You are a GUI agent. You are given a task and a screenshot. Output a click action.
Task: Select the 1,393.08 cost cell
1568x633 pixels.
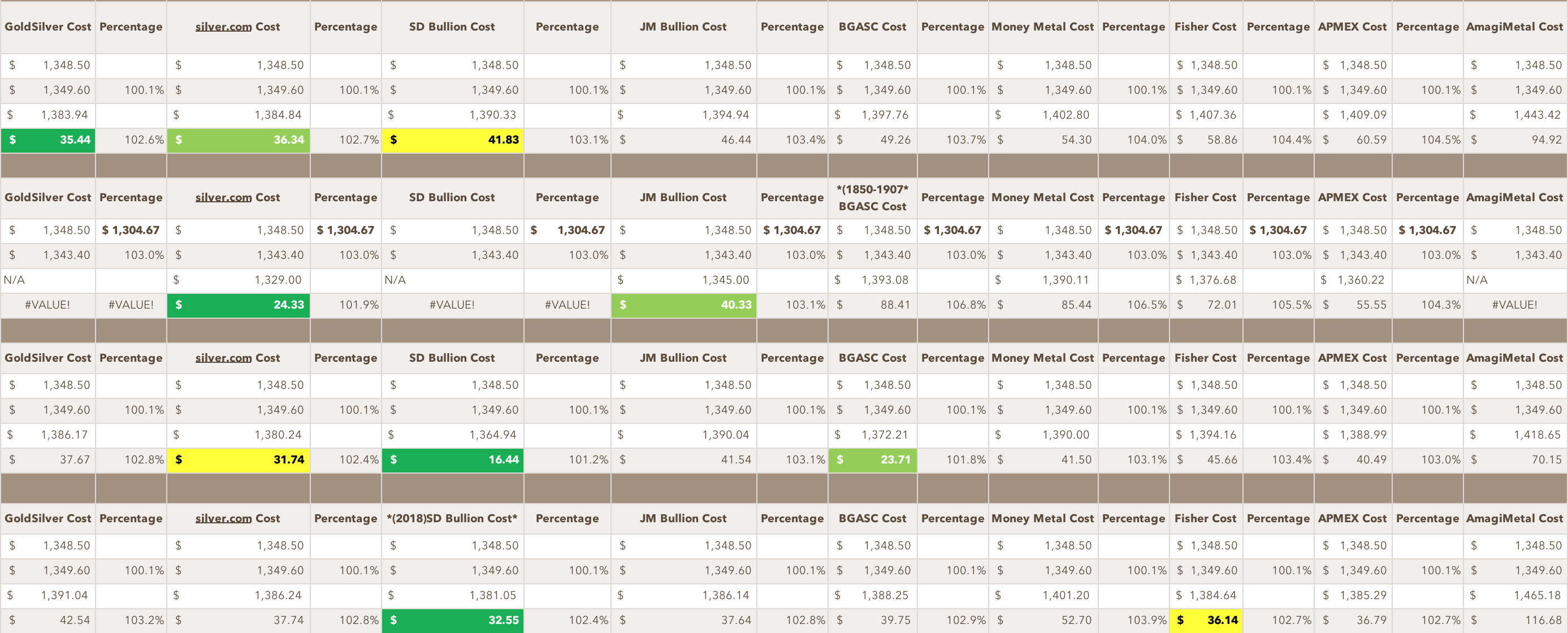tap(873, 280)
